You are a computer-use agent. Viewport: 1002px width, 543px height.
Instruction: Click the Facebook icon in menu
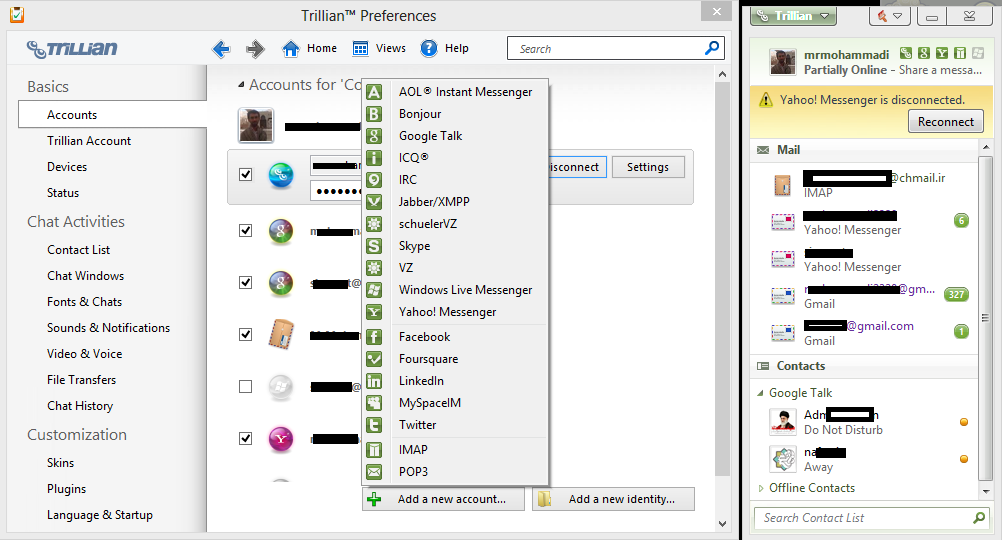tap(374, 337)
